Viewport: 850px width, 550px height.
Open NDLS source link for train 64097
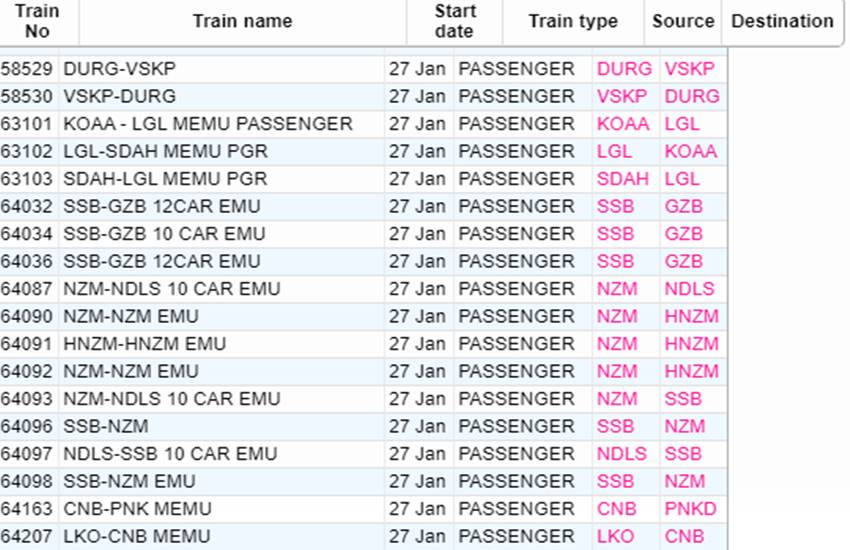coord(622,454)
